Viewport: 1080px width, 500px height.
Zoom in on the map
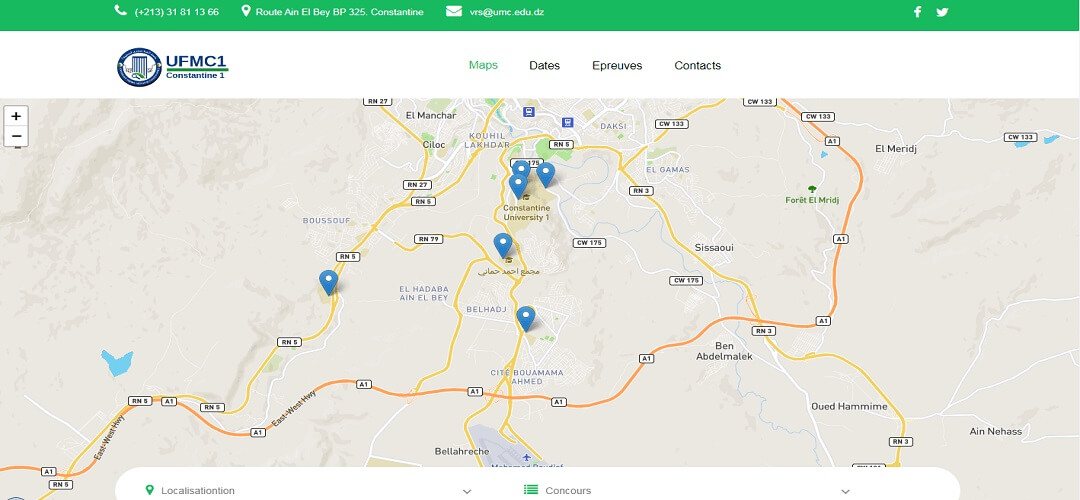tap(16, 116)
